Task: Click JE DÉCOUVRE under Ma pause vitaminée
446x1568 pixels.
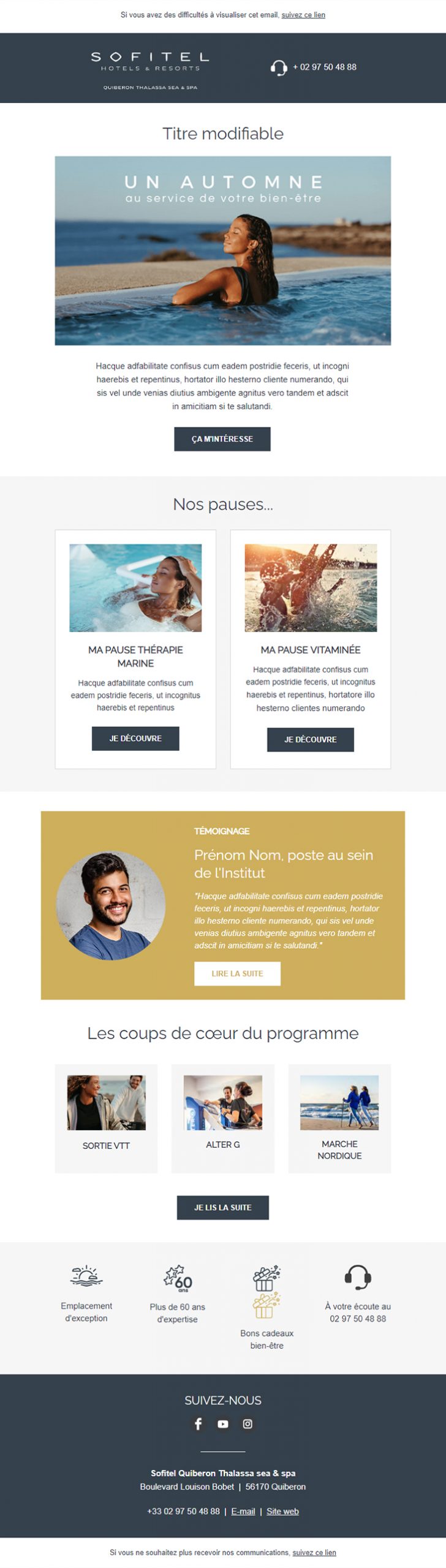Action: pos(311,740)
